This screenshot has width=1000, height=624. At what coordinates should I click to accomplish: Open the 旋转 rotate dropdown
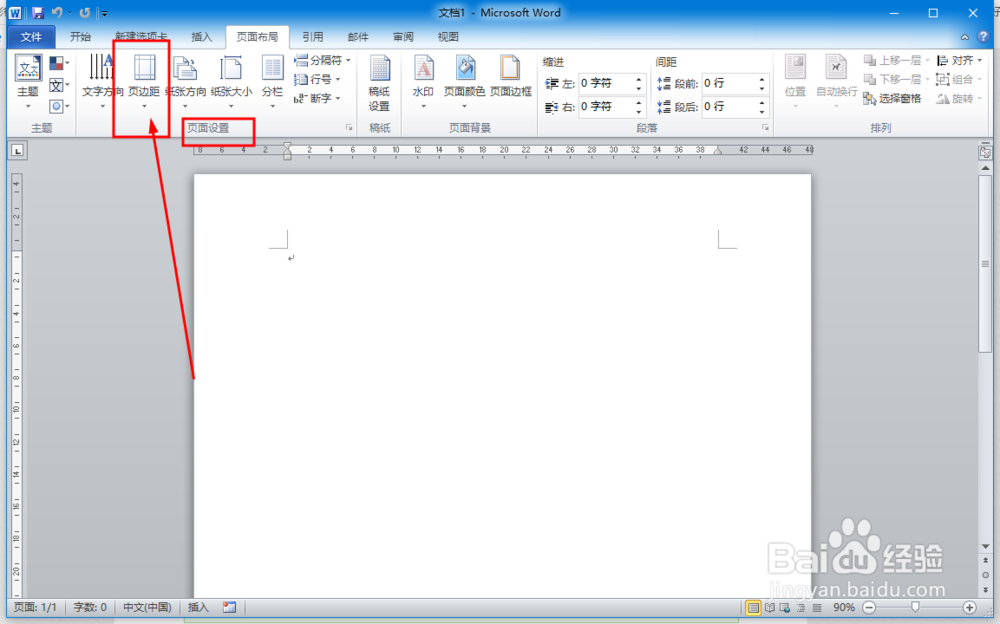[959, 99]
